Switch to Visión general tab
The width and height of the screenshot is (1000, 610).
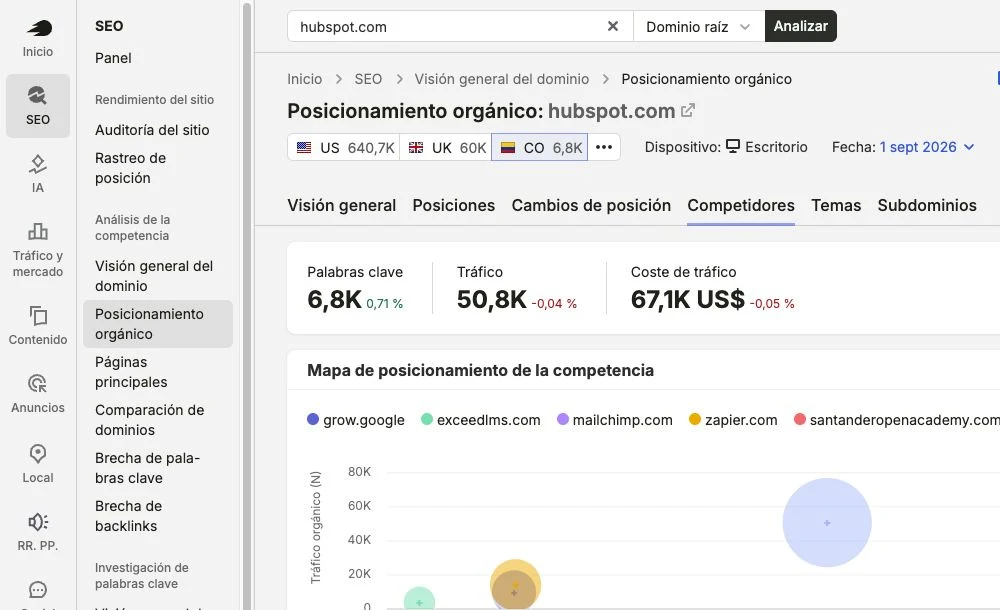[x=341, y=205]
